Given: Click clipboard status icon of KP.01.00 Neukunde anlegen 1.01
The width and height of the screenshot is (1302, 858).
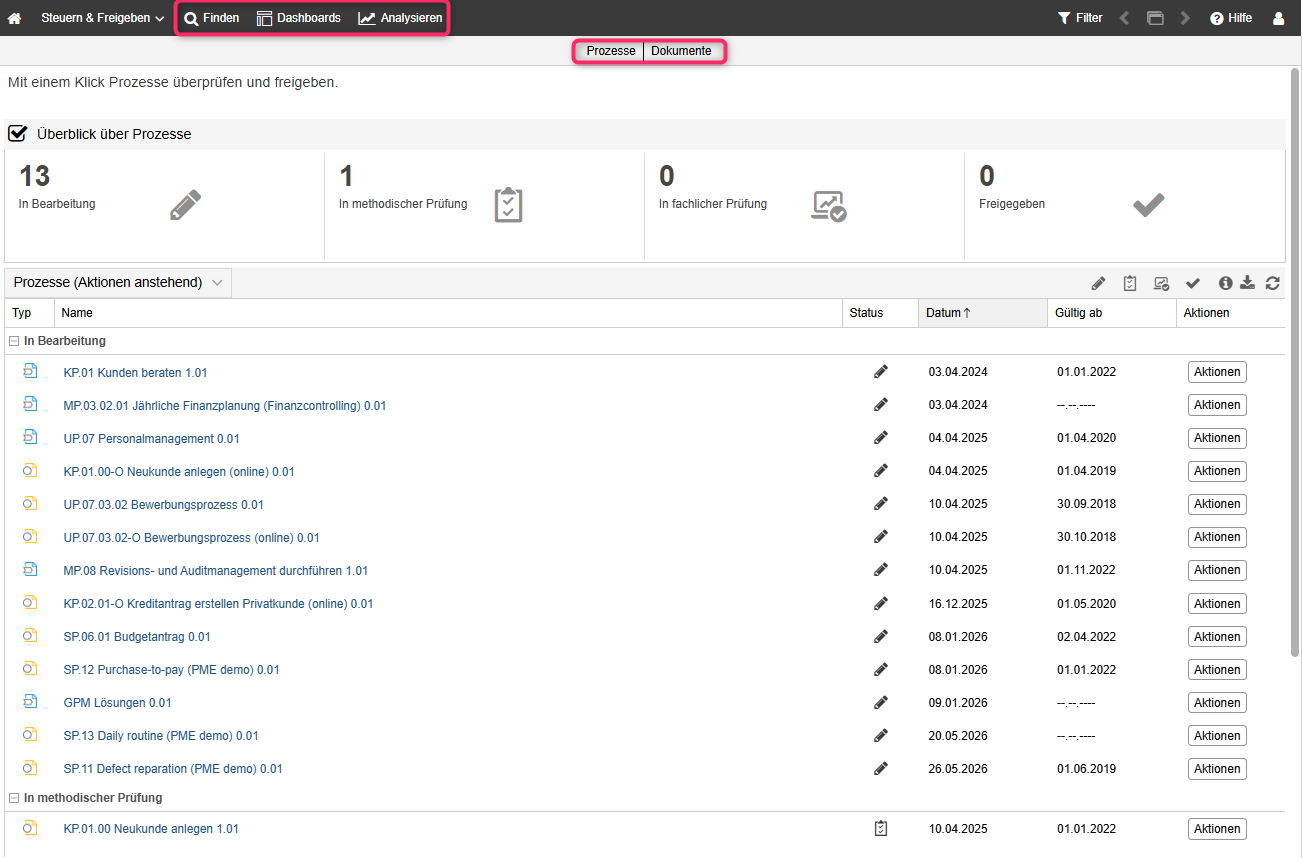Looking at the screenshot, I should (880, 828).
